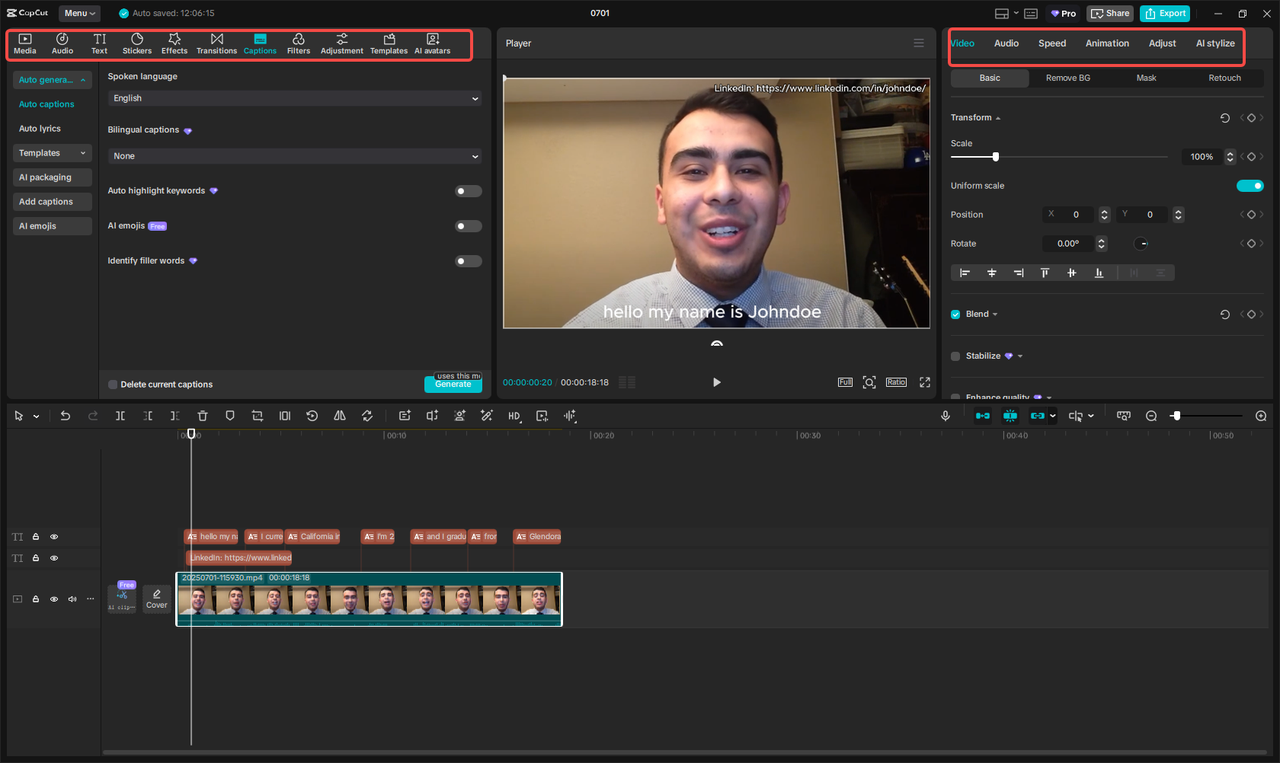The image size is (1280, 763).
Task: Click the microphone icon to record voiceover
Action: [x=945, y=415]
